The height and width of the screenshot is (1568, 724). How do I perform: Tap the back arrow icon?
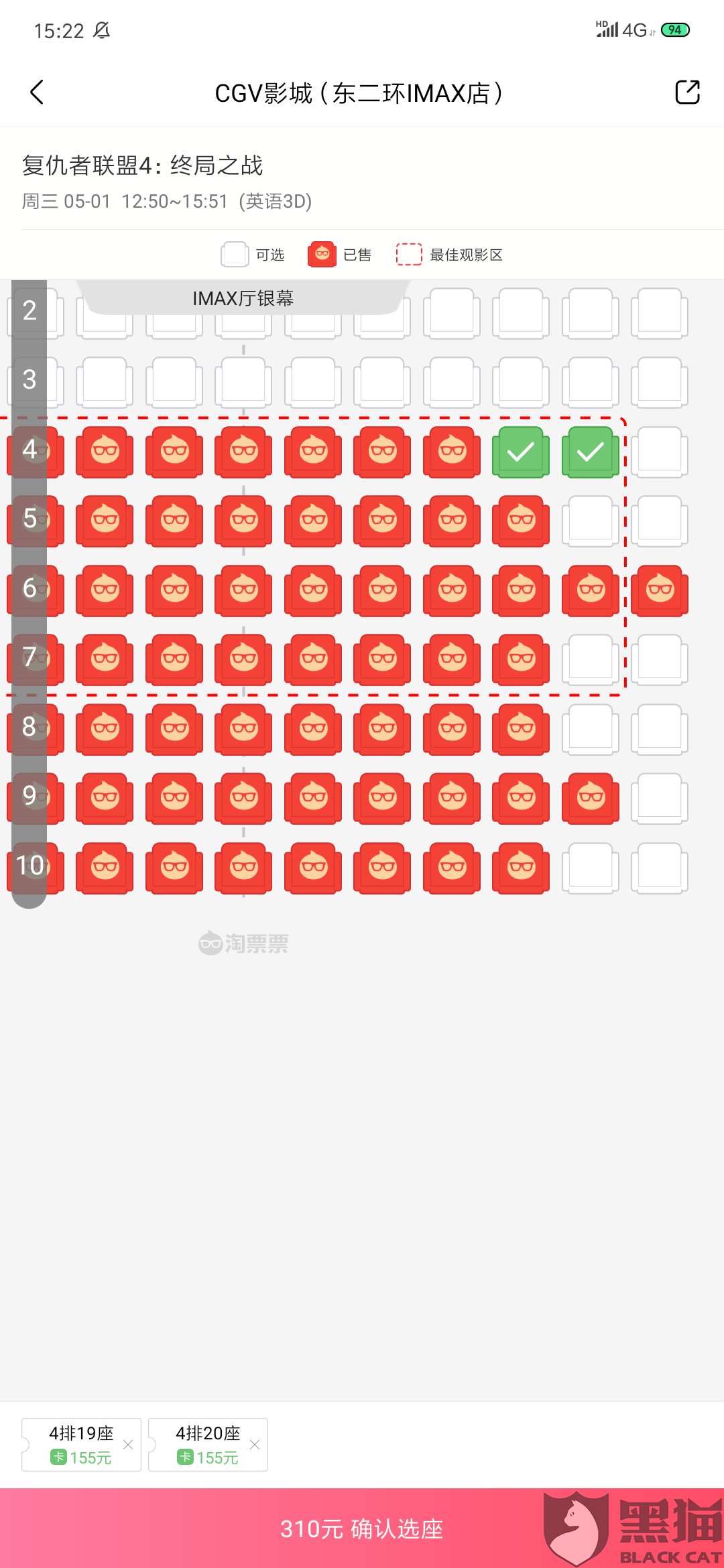(x=38, y=92)
